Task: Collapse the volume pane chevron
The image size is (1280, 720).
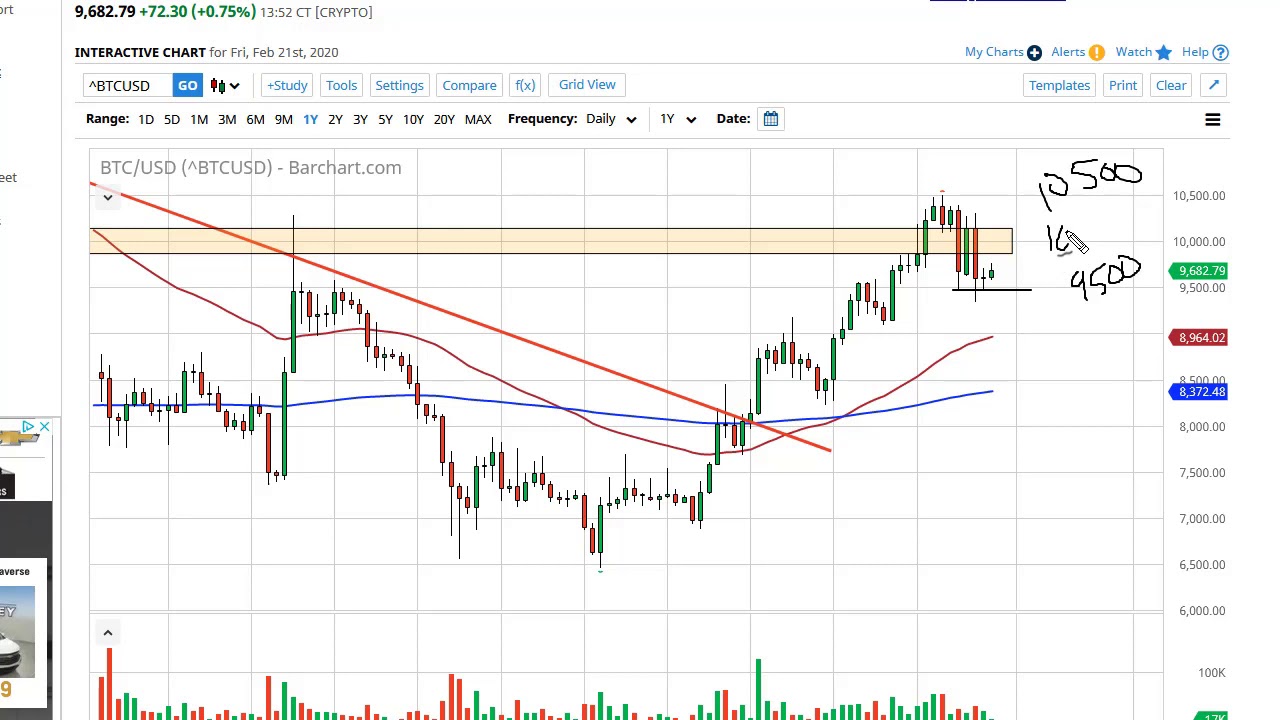Action: [107, 632]
